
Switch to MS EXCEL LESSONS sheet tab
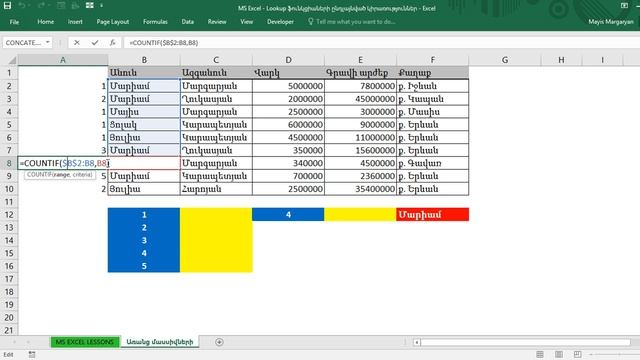85,342
